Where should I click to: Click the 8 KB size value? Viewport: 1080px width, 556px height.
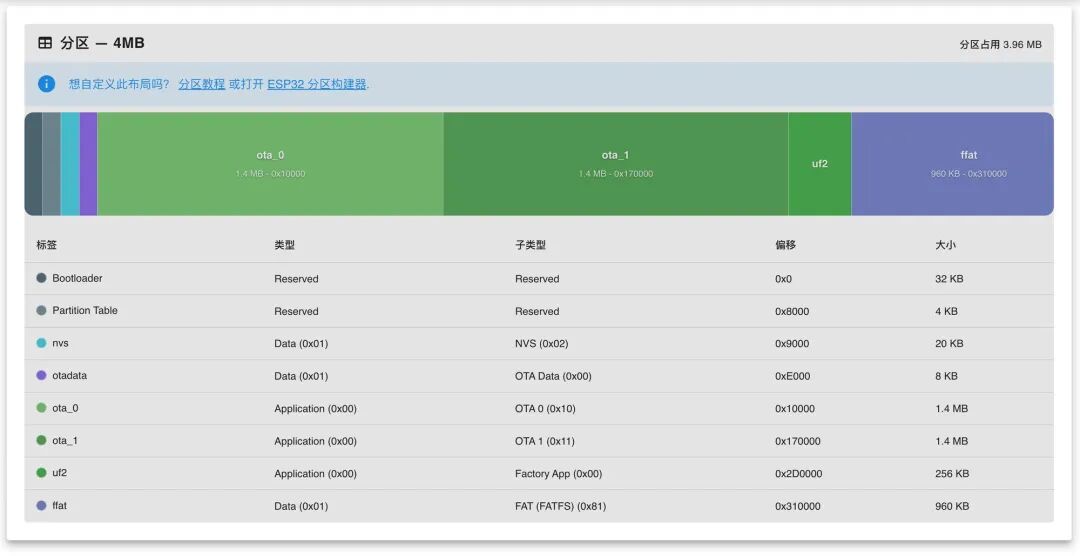coord(946,376)
